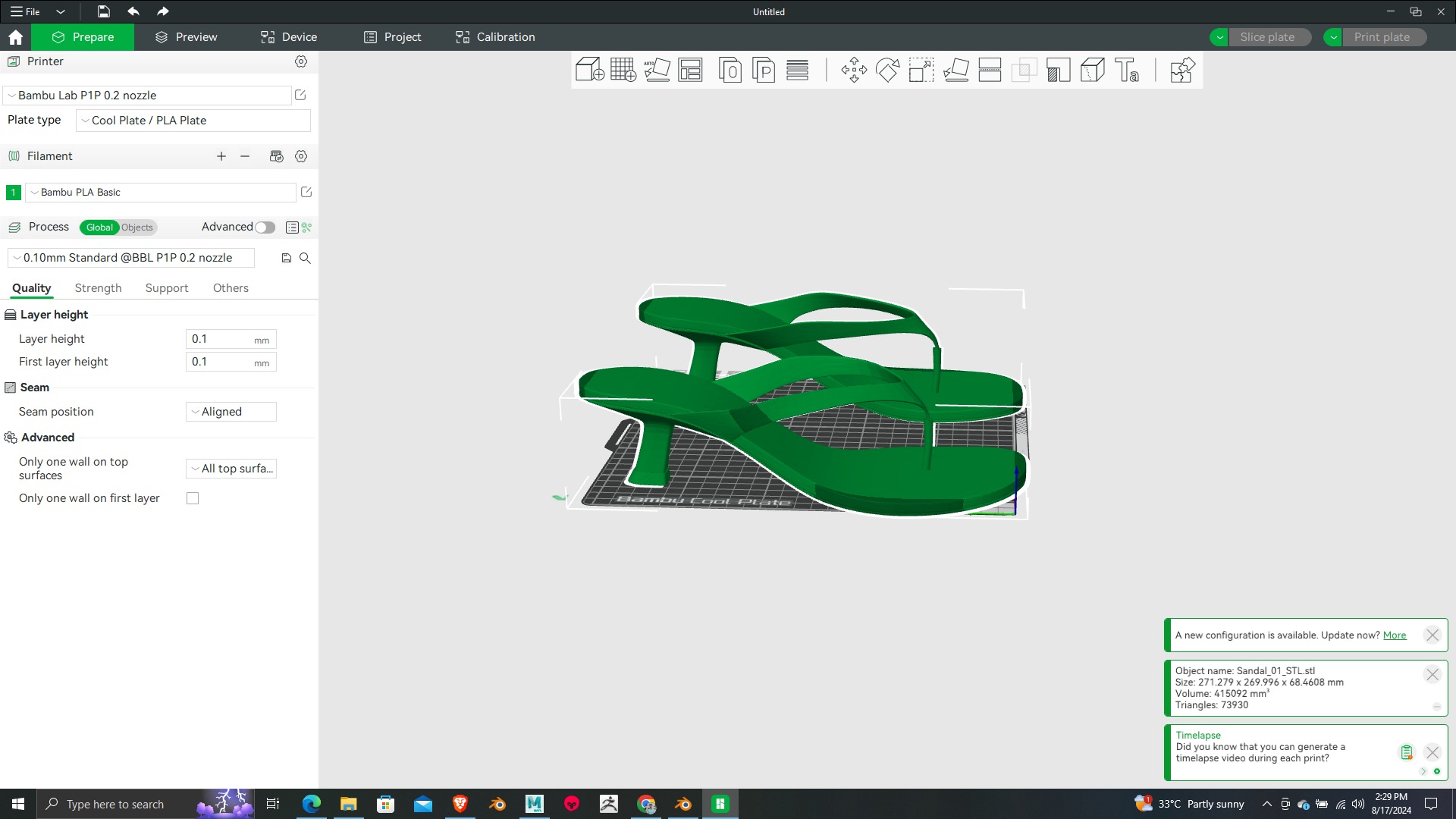
Task: Select filament 1 green color swatch
Action: point(13,193)
